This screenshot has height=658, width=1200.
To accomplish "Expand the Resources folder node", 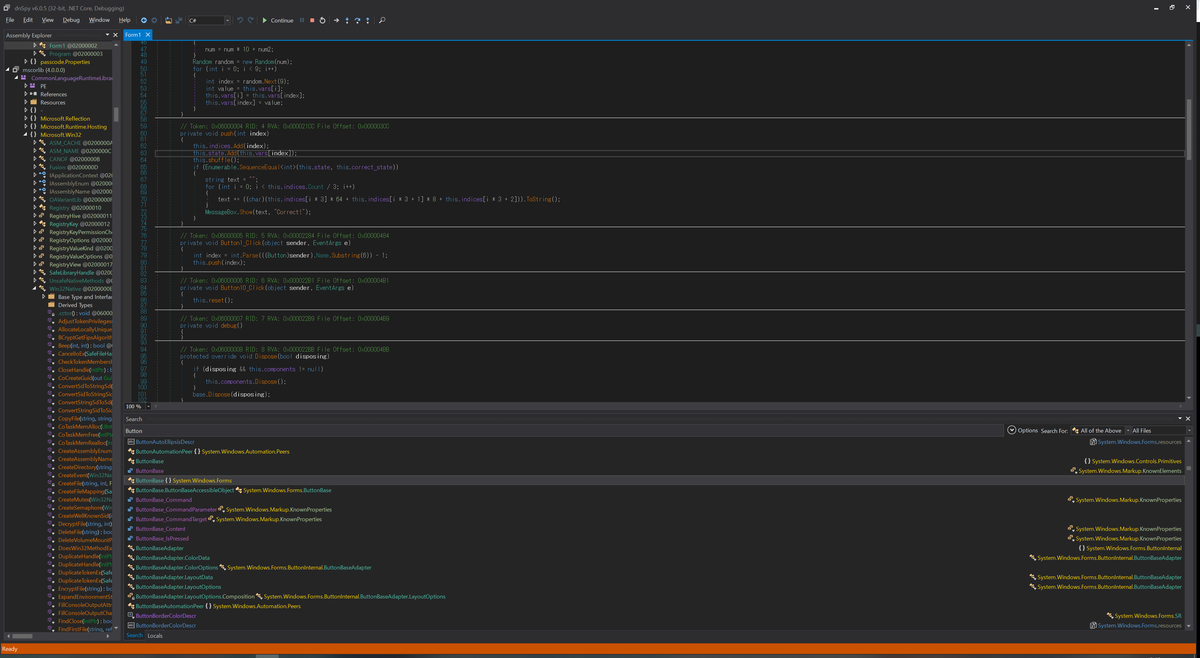I will pyautogui.click(x=26, y=102).
